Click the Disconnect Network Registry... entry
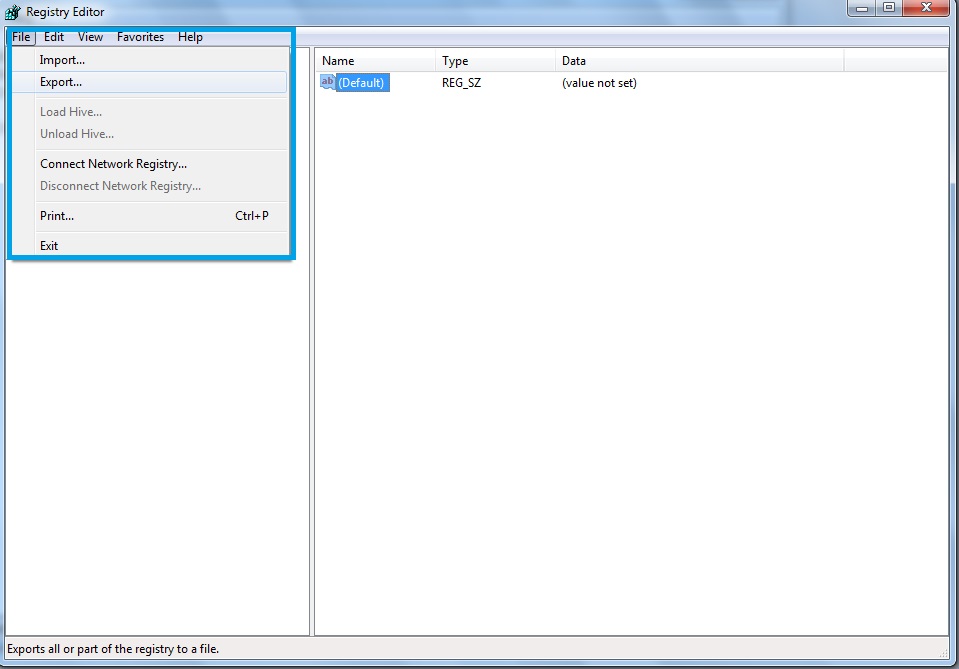The image size is (959, 669). 150,186
